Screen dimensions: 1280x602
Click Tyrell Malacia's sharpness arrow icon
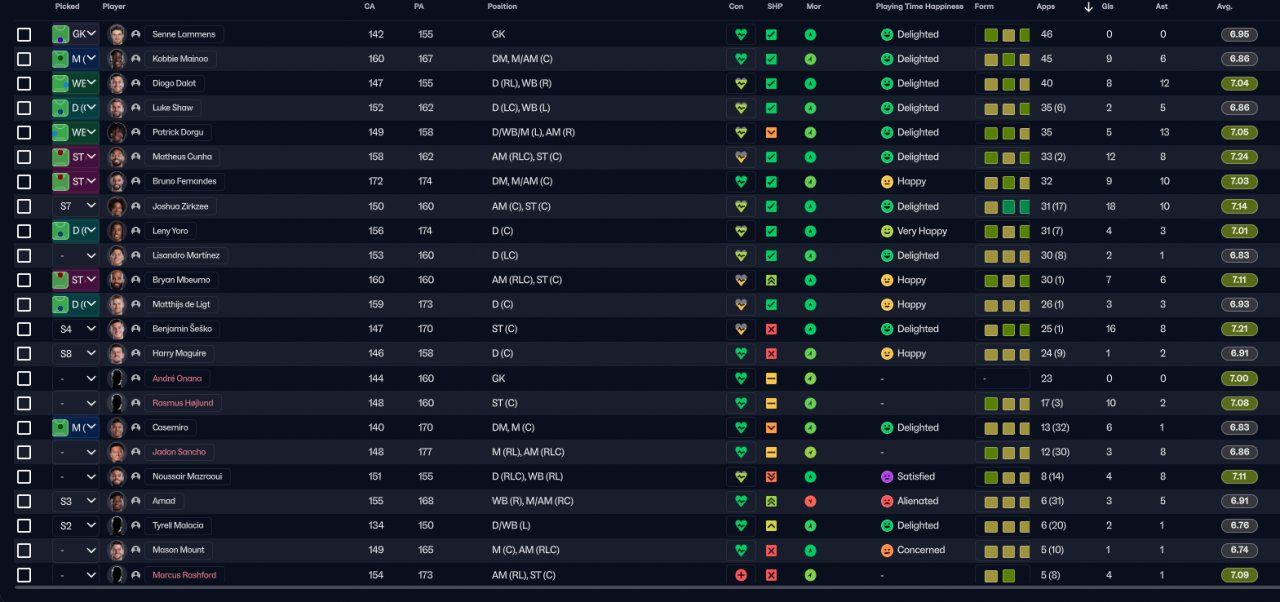point(771,526)
